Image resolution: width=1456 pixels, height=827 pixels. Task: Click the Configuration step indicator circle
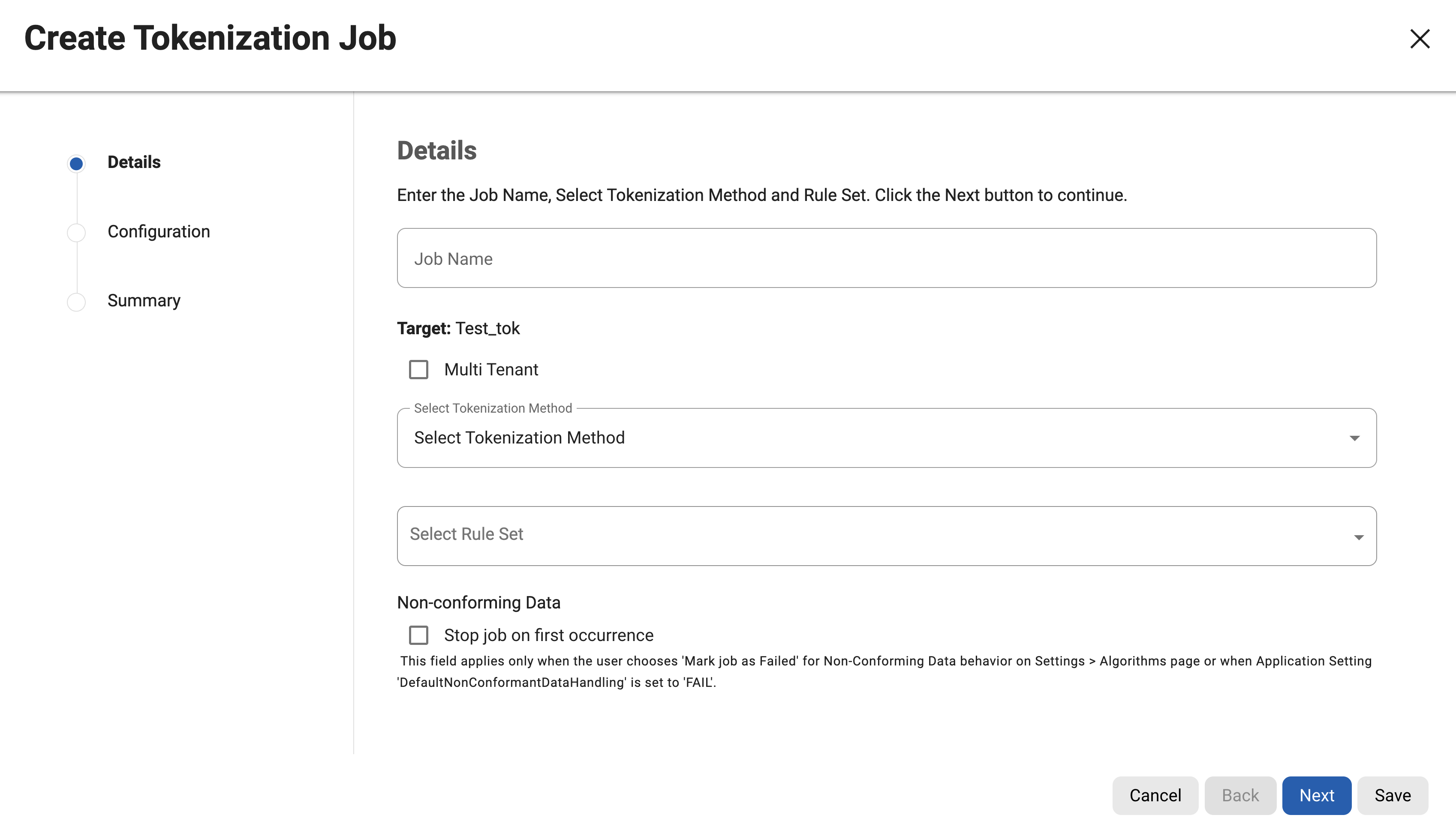click(x=76, y=232)
